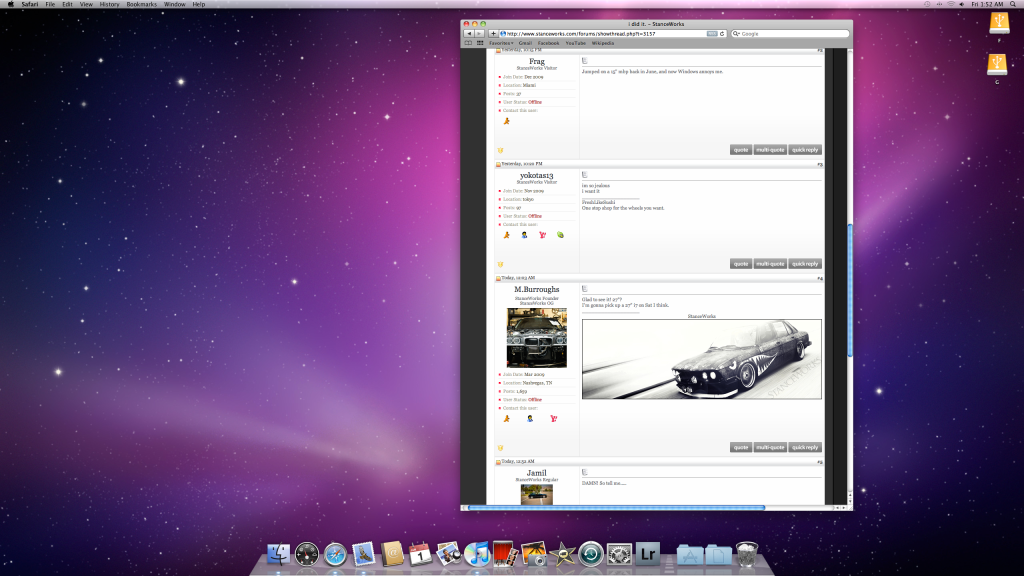This screenshot has width=1024, height=576.
Task: Click the Gmail bookmark link
Action: tap(525, 43)
